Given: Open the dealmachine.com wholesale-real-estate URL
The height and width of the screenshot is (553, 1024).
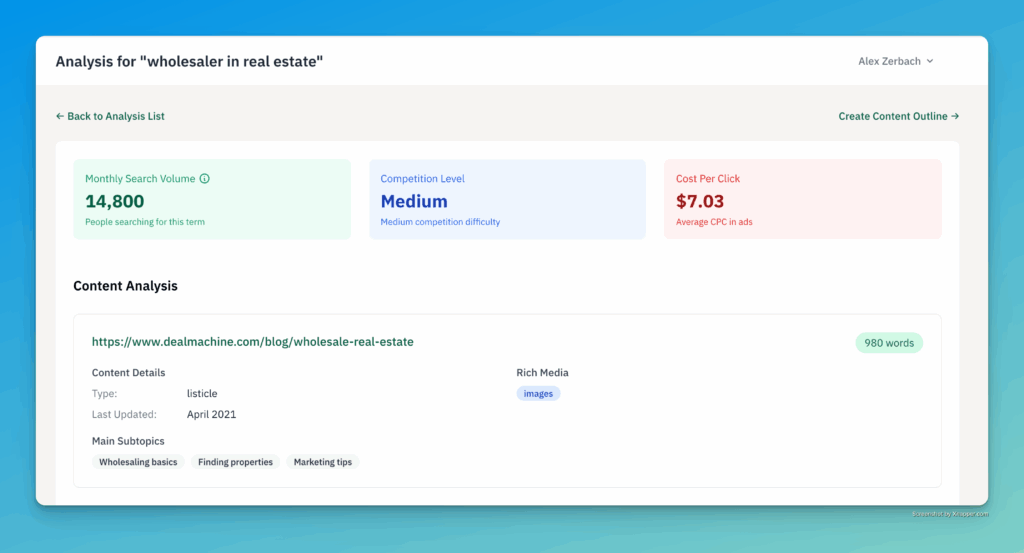Looking at the screenshot, I should click(252, 342).
